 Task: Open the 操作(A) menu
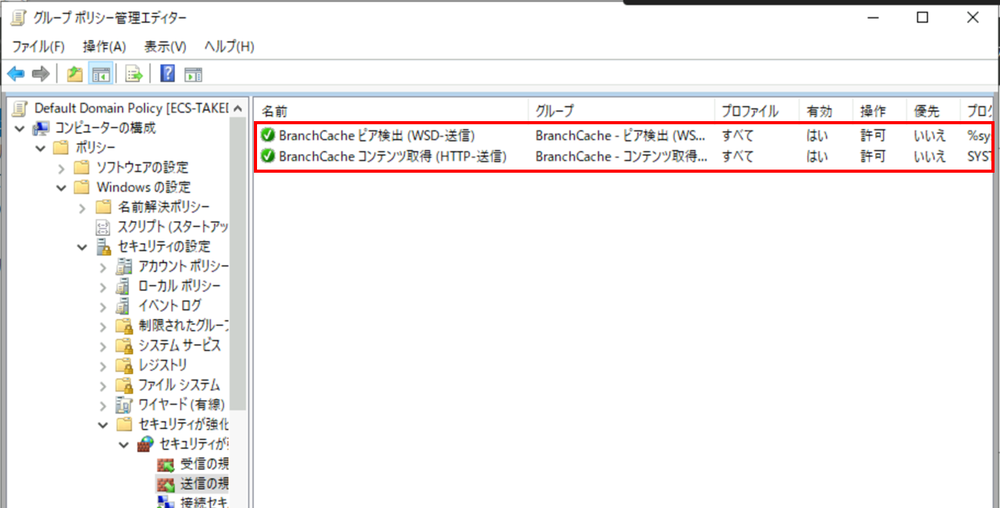click(x=105, y=47)
